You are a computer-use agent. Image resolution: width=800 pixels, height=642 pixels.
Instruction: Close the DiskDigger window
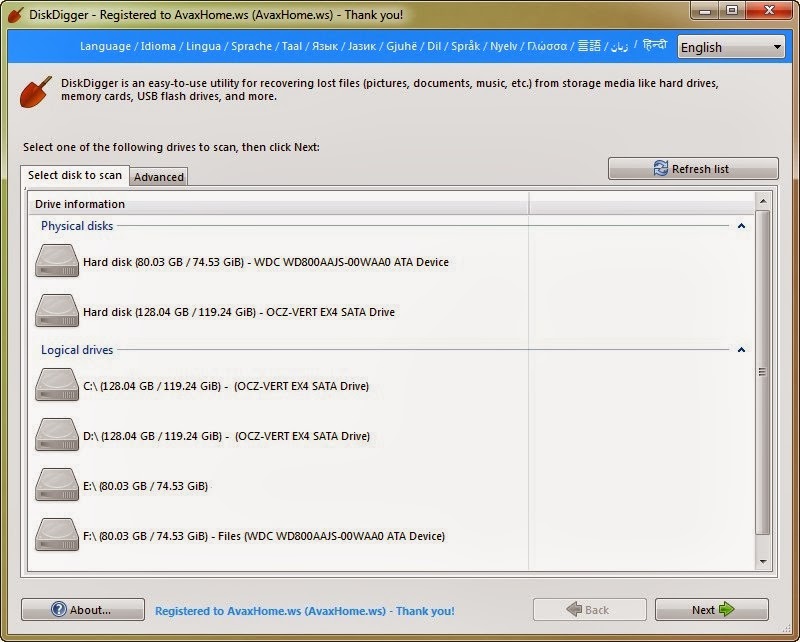point(769,11)
